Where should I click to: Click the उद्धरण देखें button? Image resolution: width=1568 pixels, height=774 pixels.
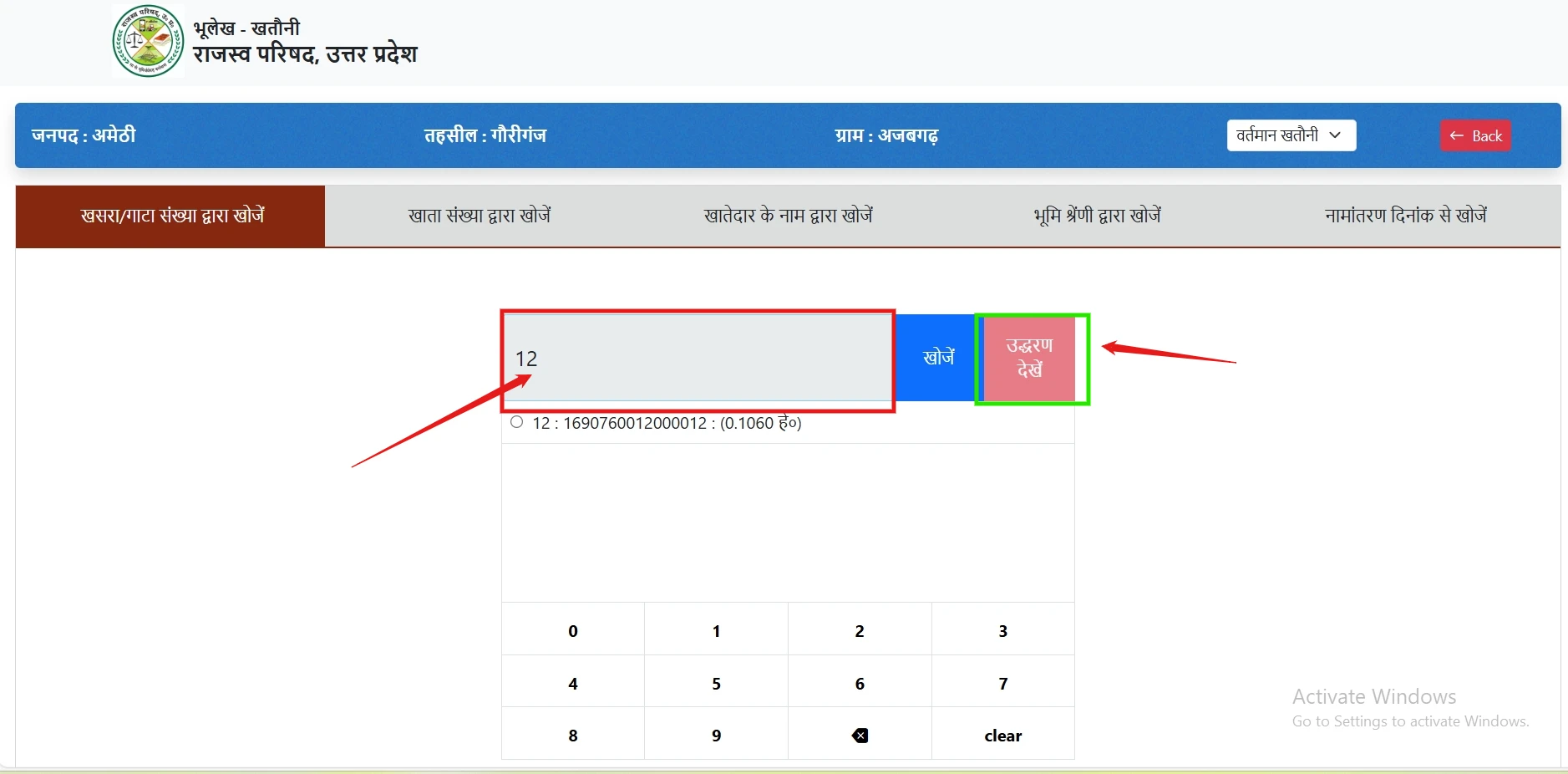[x=1029, y=358]
